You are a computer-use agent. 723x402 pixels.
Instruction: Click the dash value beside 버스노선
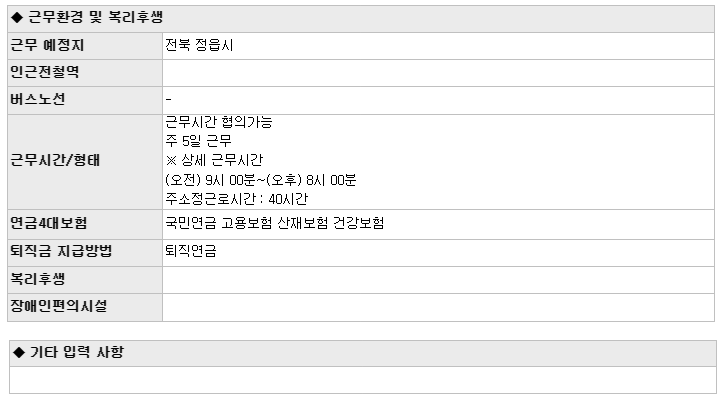[x=168, y=99]
